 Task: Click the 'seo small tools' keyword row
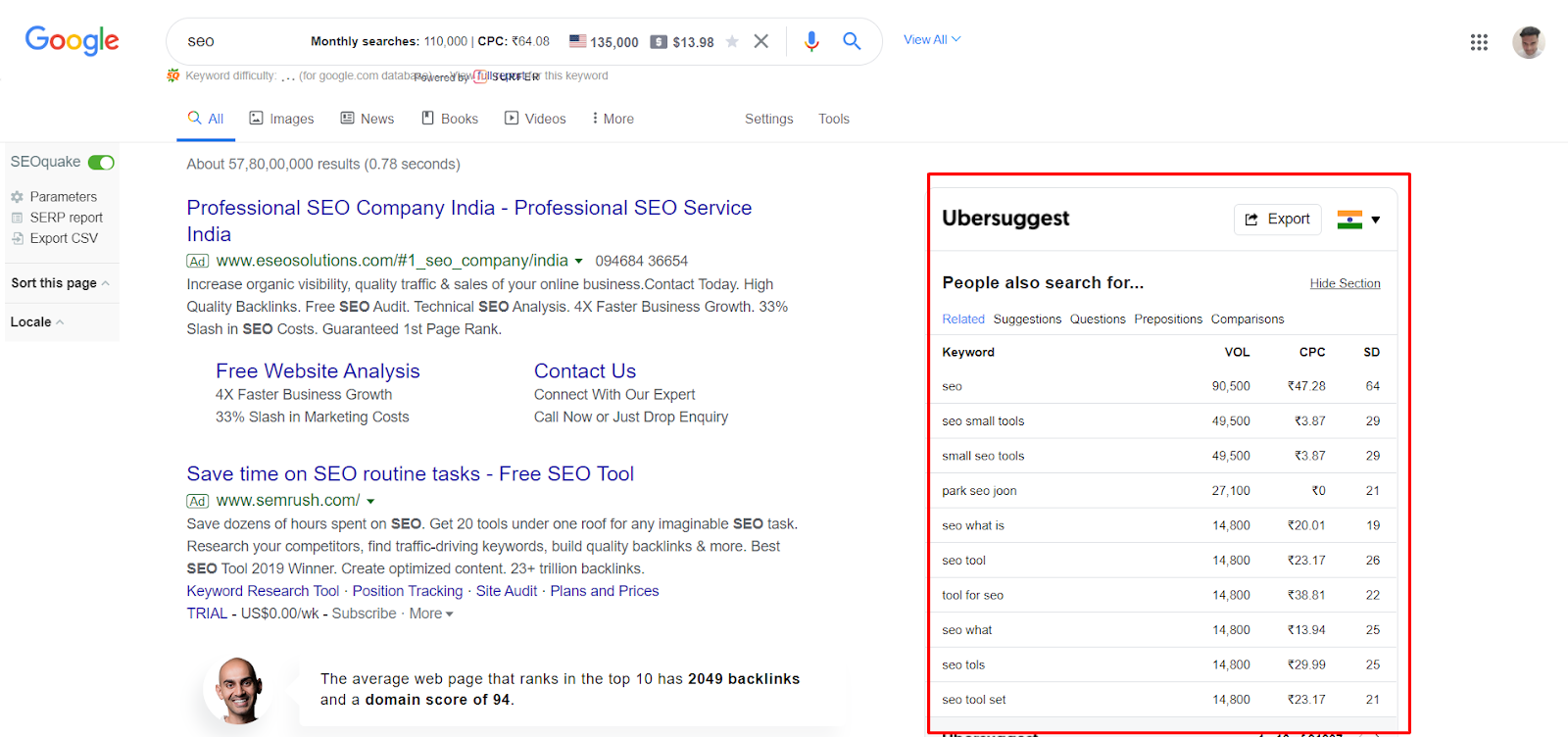(x=1162, y=421)
